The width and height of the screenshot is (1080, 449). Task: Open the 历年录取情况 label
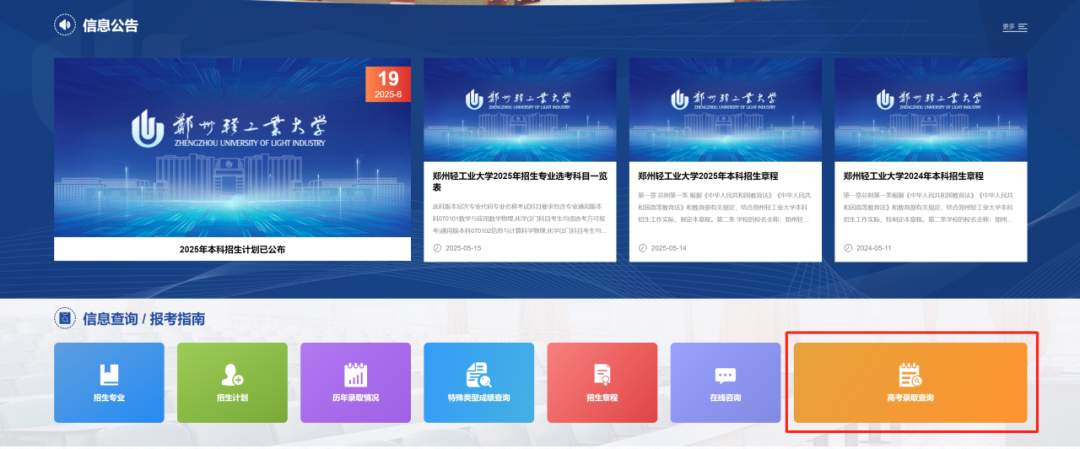pyautogui.click(x=355, y=398)
